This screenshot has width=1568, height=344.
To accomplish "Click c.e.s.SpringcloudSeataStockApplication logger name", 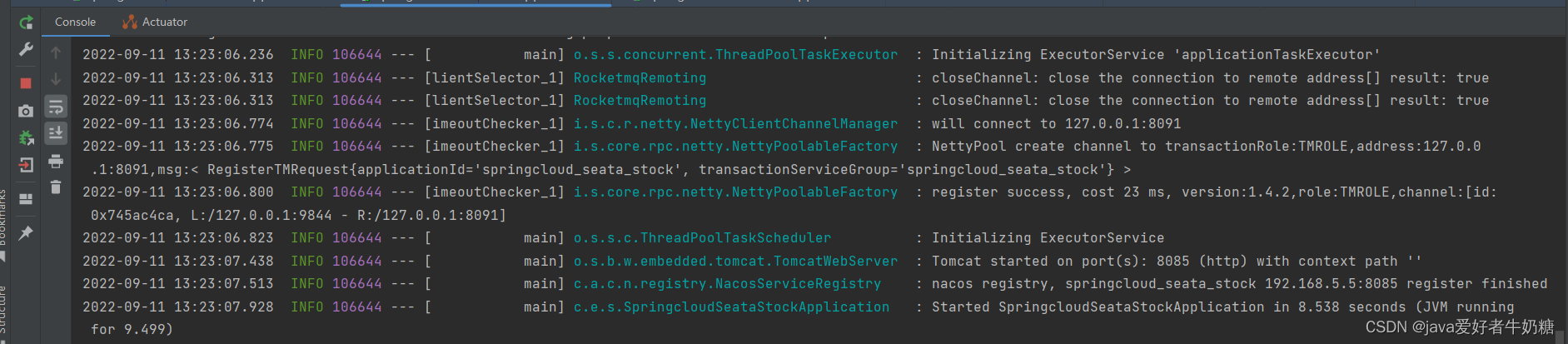I will pyautogui.click(x=731, y=307).
